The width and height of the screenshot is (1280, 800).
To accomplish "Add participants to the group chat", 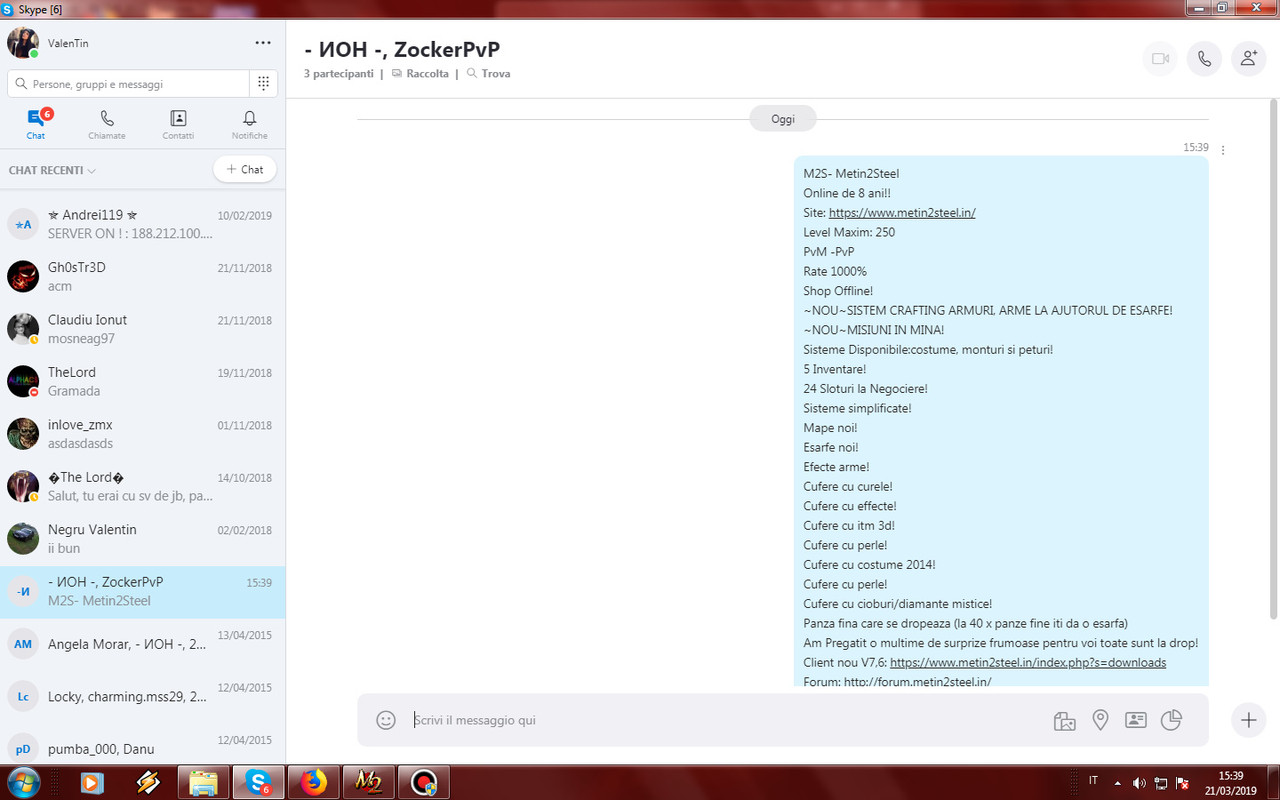I will tap(1248, 59).
